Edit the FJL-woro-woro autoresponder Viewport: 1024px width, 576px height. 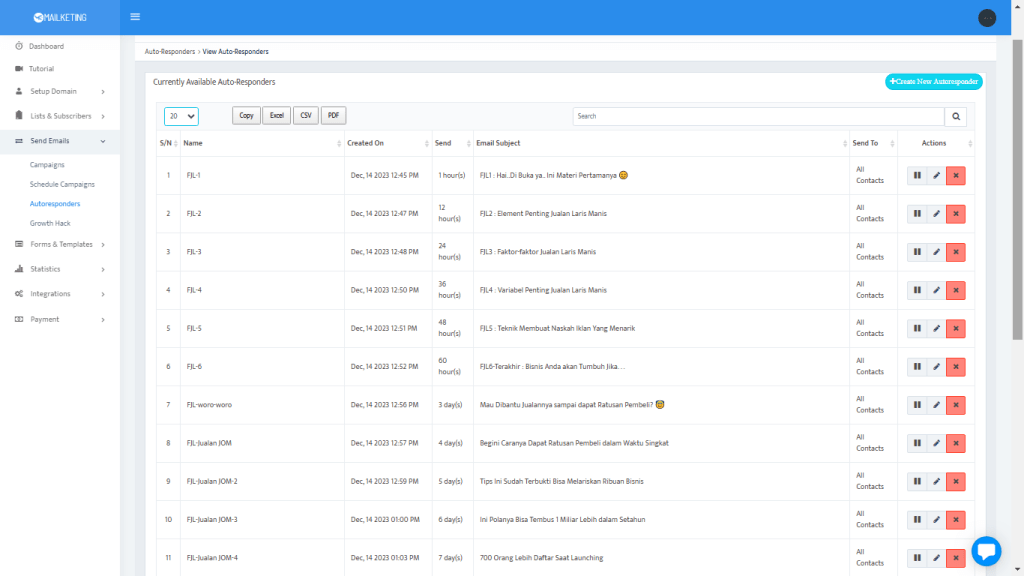click(936, 405)
